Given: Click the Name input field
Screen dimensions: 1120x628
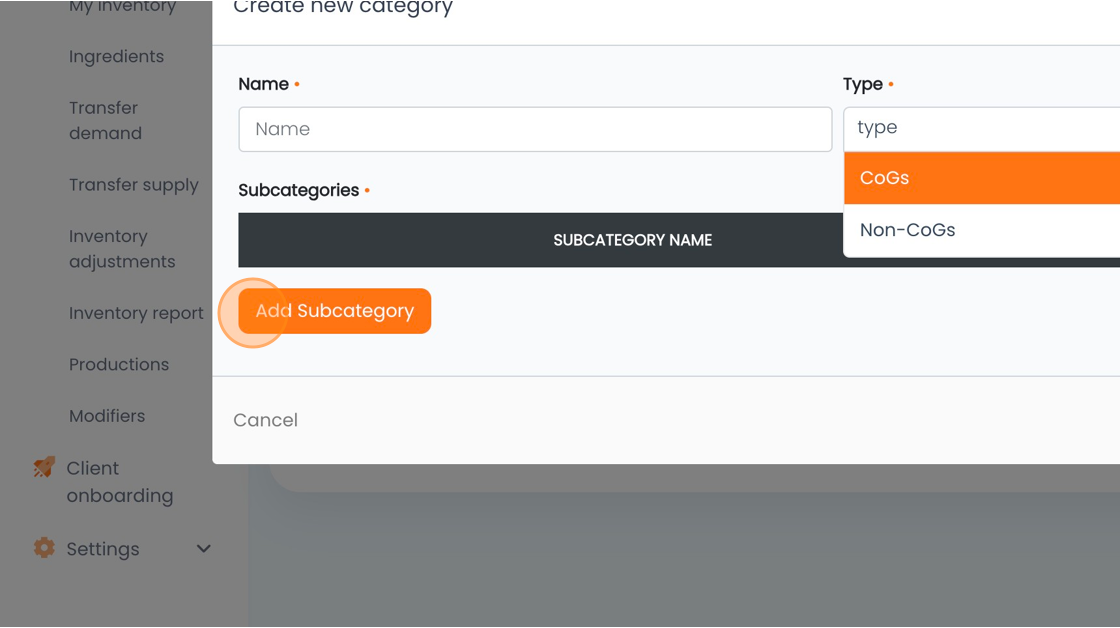Looking at the screenshot, I should 535,129.
